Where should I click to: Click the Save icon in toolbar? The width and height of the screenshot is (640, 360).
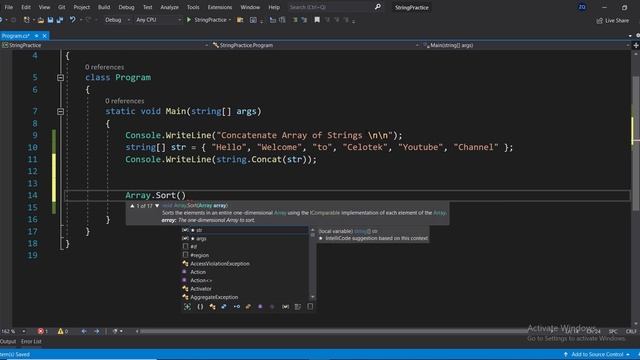[50, 20]
